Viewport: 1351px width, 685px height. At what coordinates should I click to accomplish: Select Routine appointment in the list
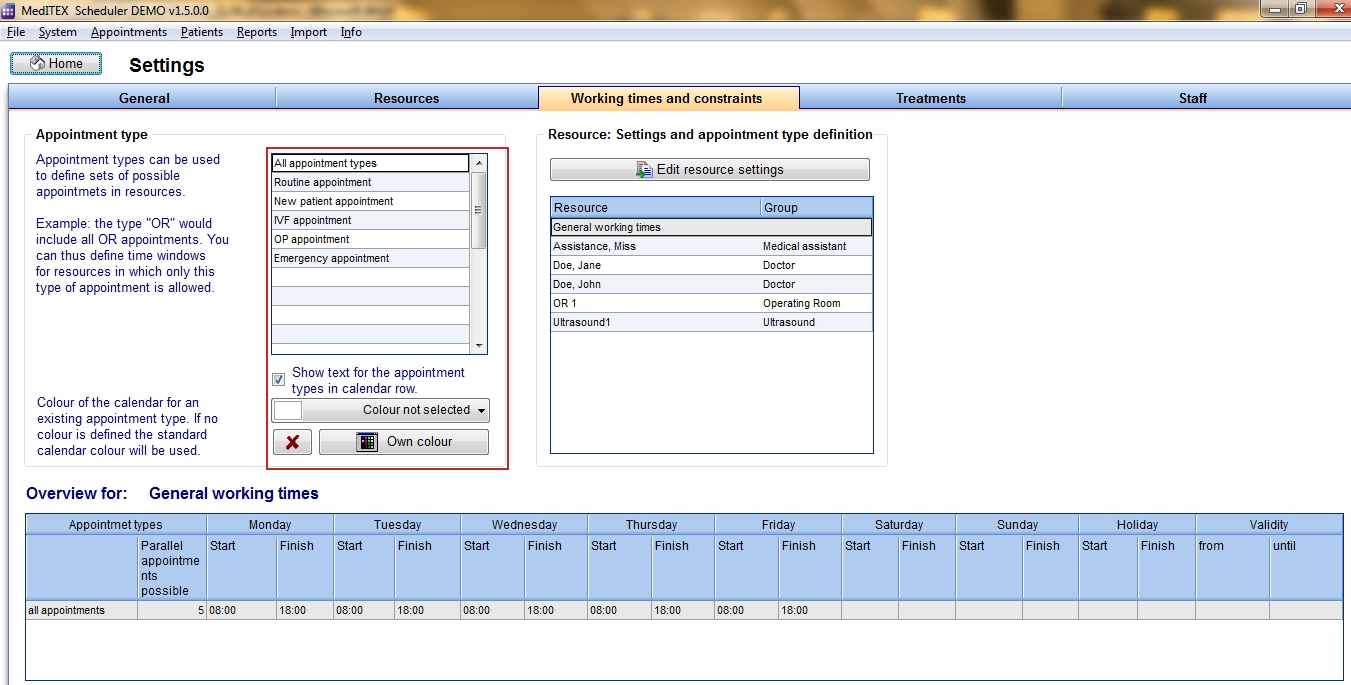[x=370, y=182]
